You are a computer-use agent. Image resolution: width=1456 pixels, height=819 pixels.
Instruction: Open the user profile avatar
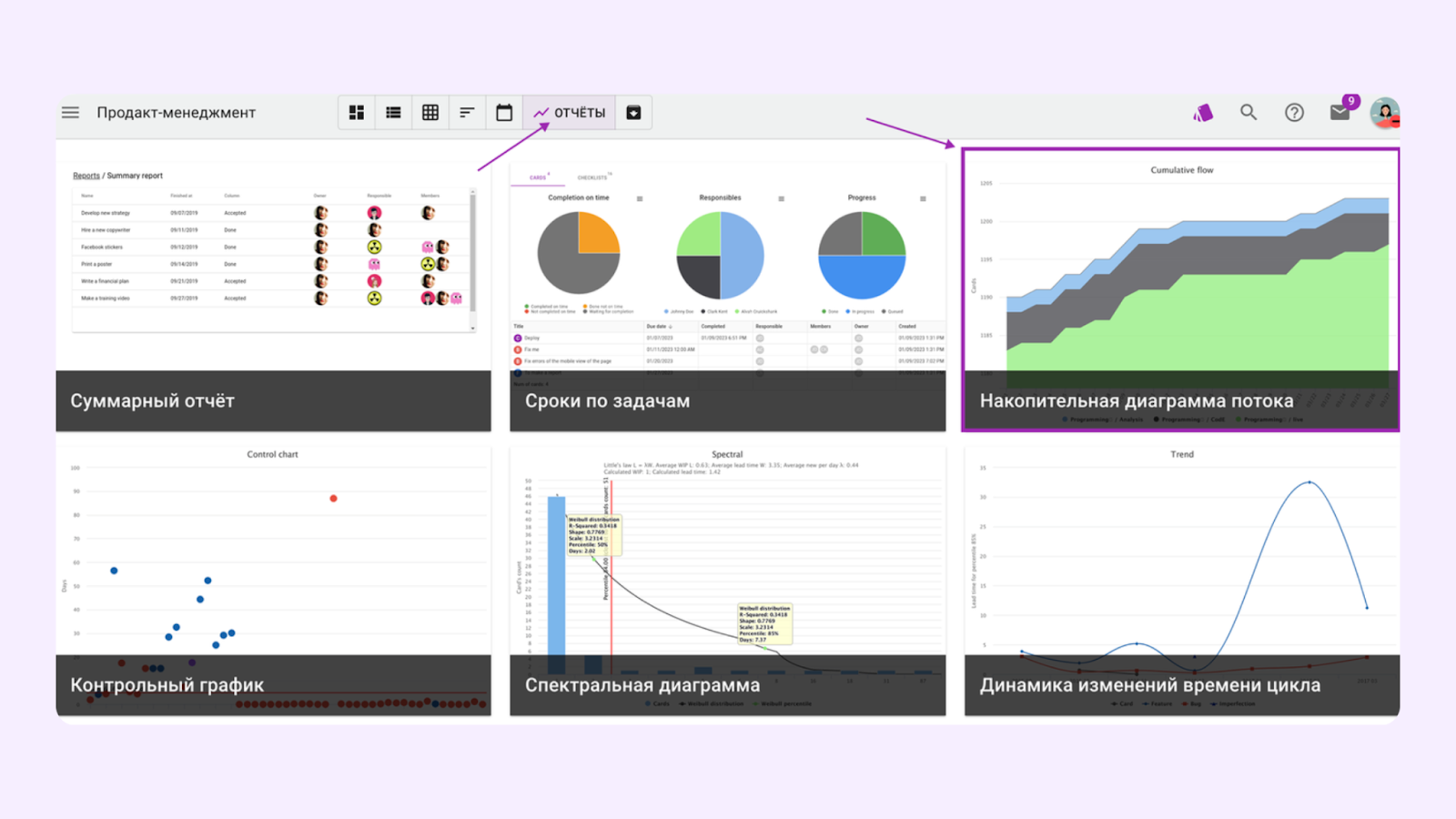1384,113
